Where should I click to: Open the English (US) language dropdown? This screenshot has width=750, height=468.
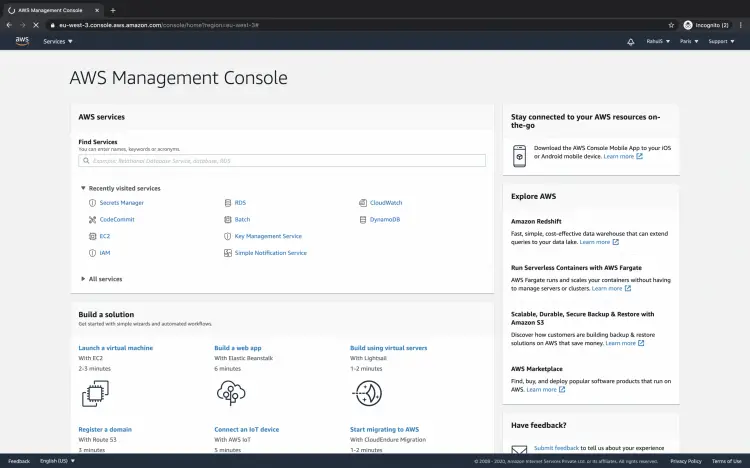[x=57, y=461]
